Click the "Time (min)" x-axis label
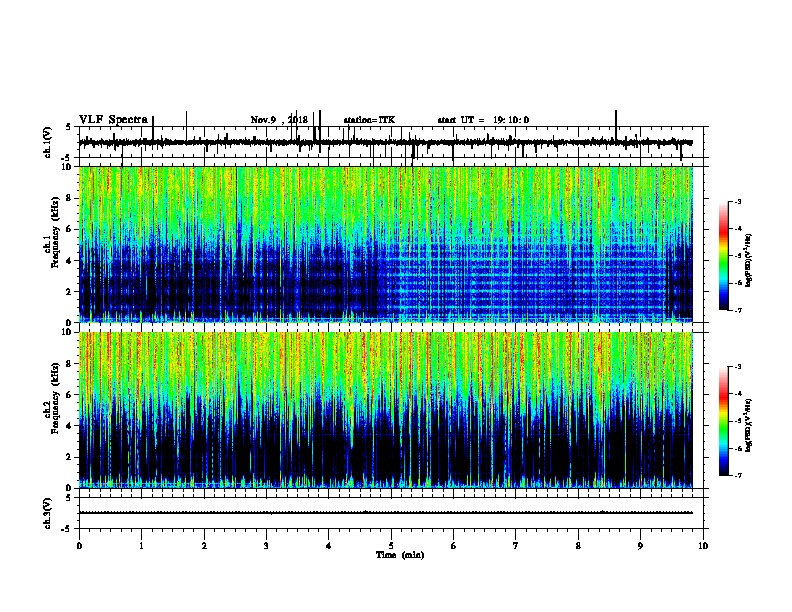Image resolution: width=792 pixels, height=612 pixels. (400, 555)
